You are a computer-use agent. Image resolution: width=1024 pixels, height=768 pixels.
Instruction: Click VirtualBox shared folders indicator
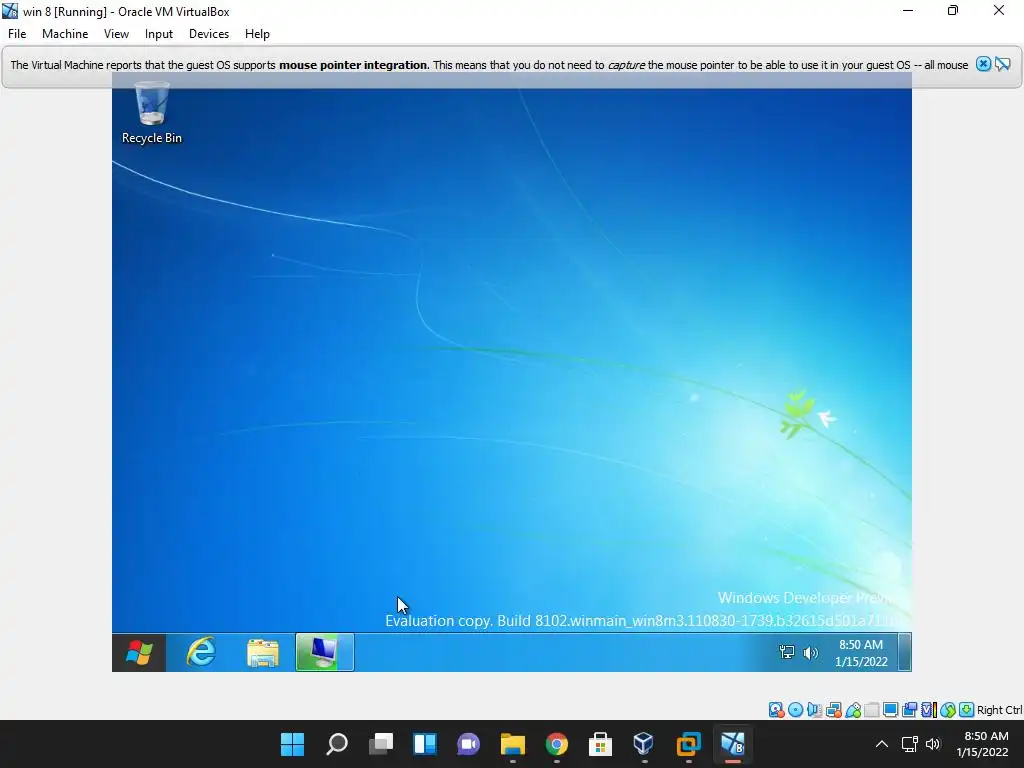[872, 710]
